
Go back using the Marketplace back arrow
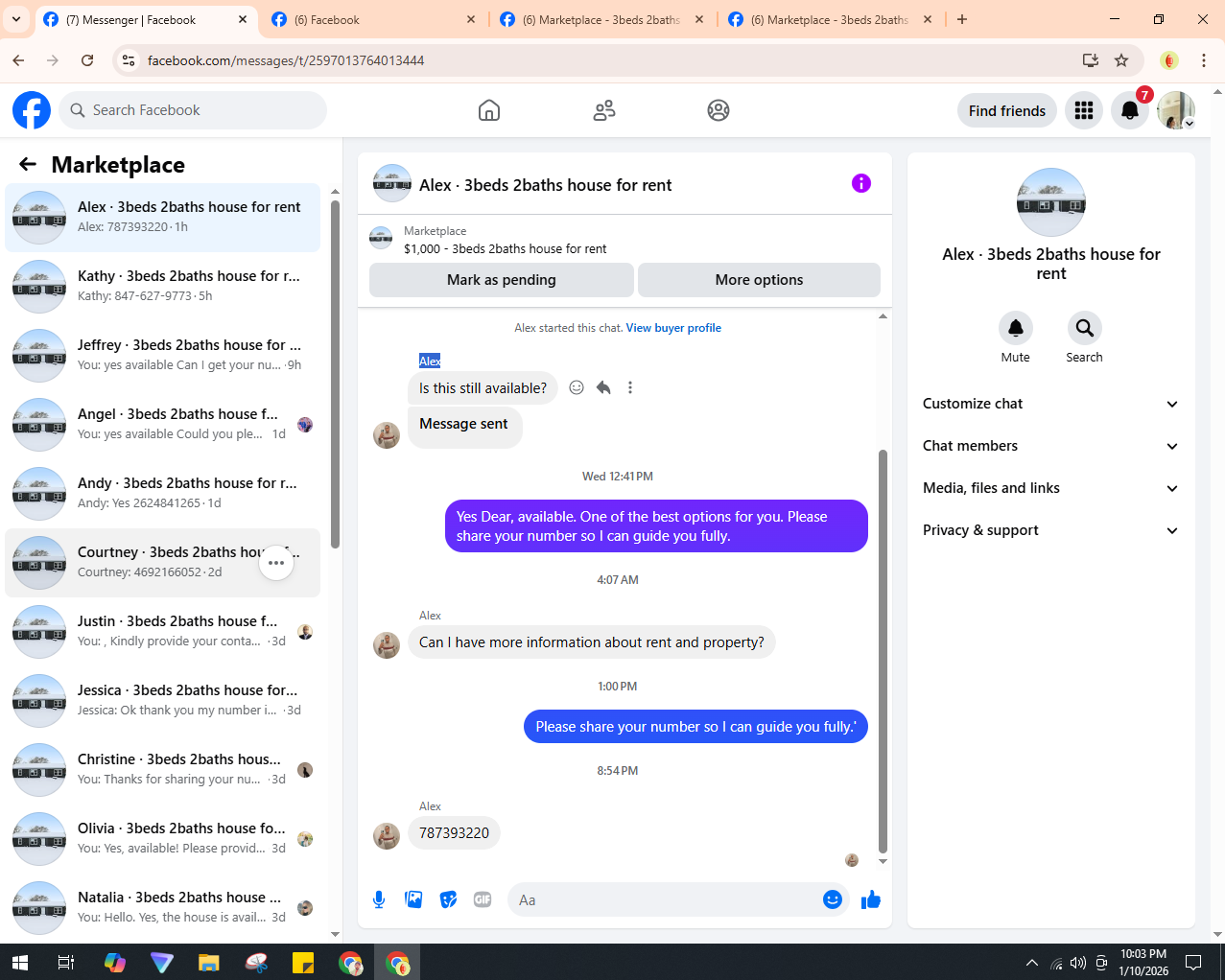[28, 164]
